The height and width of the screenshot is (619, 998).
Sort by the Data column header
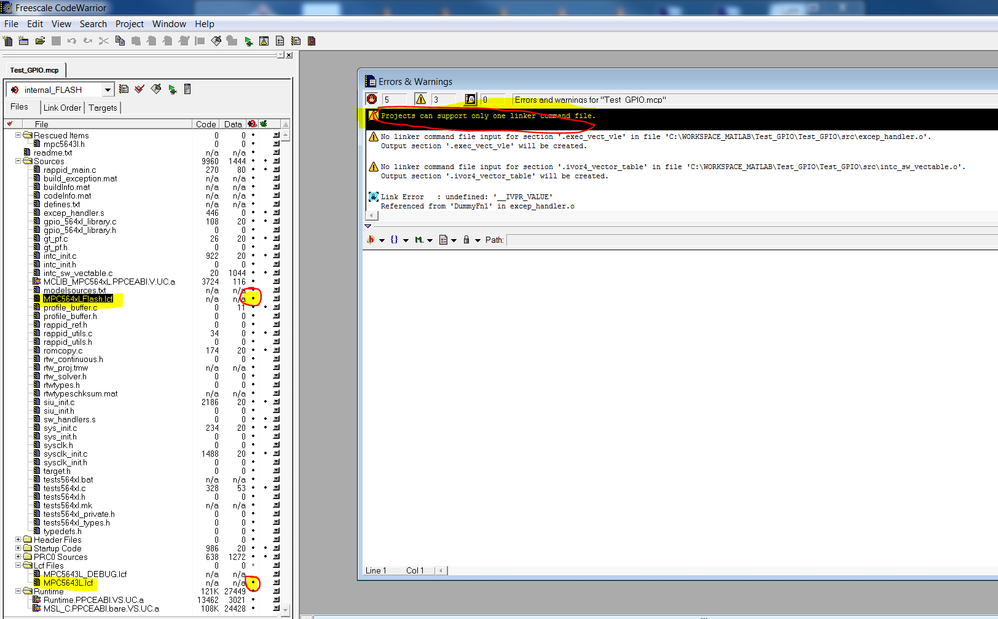(x=234, y=124)
